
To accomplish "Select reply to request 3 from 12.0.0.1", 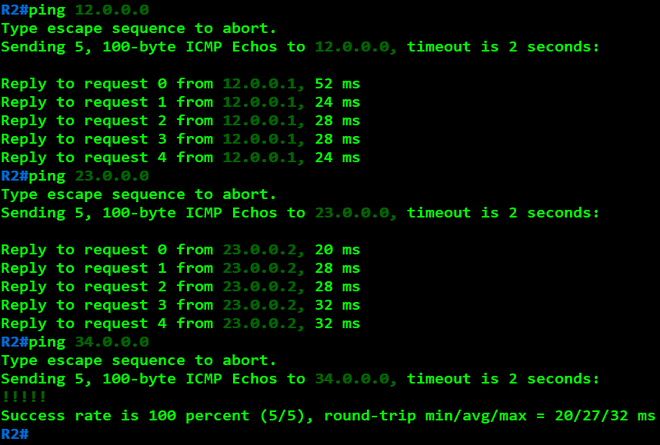I will [x=180, y=139].
